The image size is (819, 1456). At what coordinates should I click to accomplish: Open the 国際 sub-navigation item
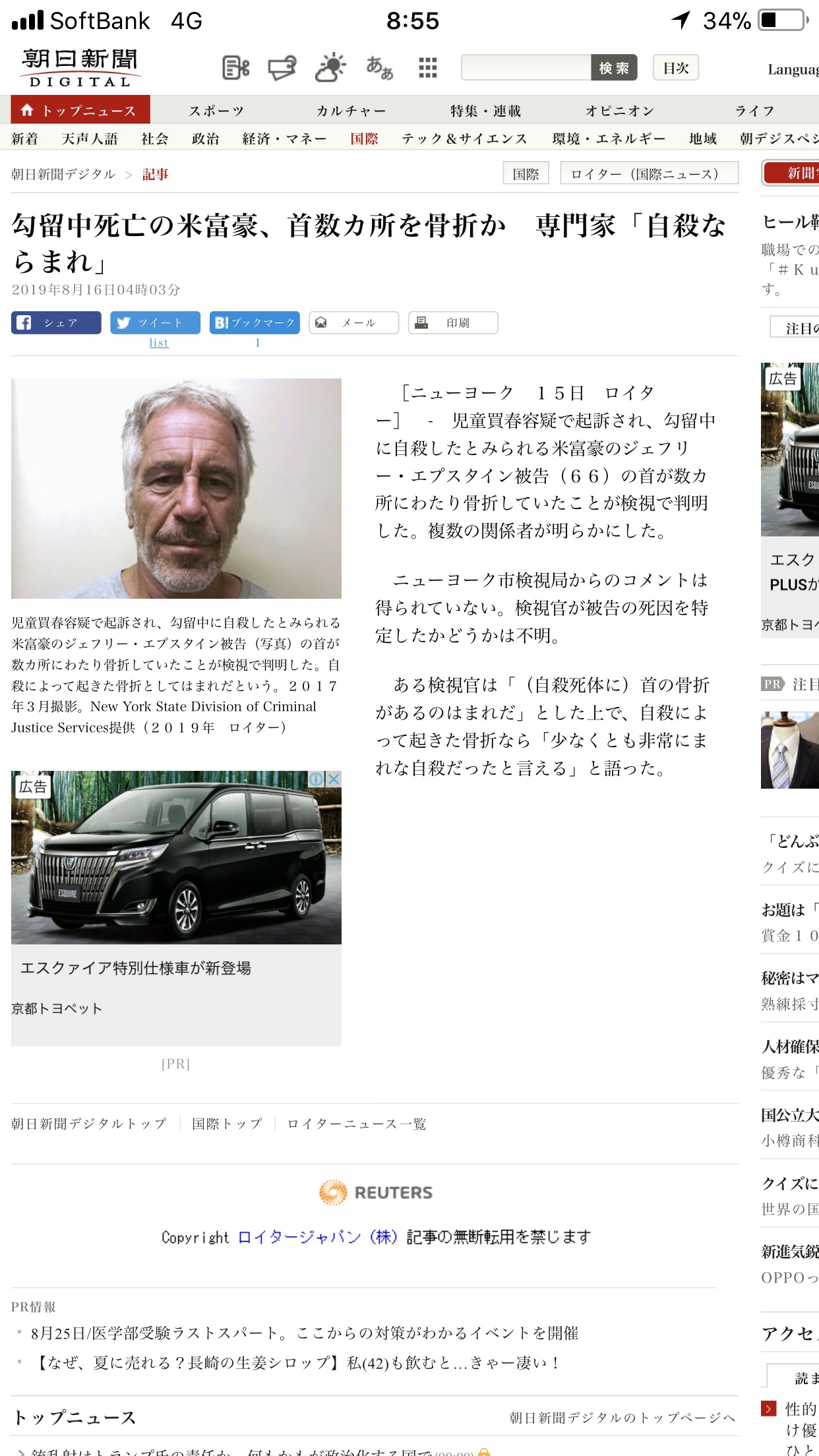[364, 138]
